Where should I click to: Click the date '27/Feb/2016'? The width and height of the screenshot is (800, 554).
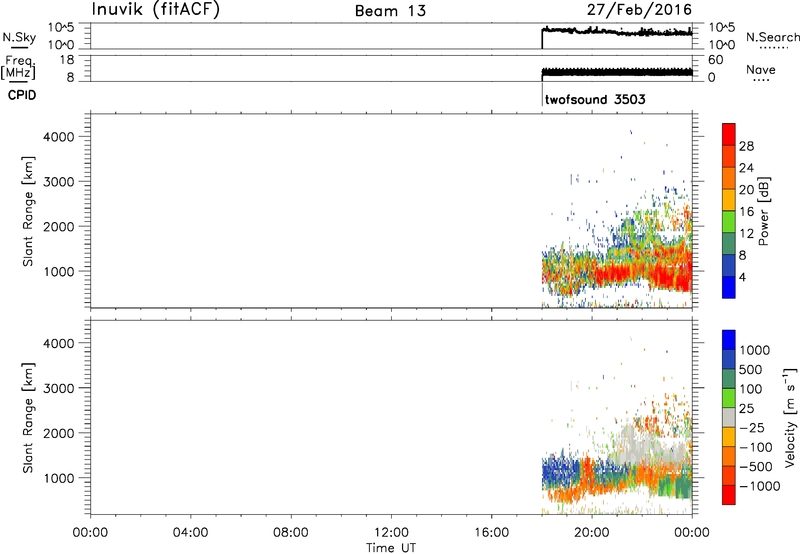tap(639, 10)
